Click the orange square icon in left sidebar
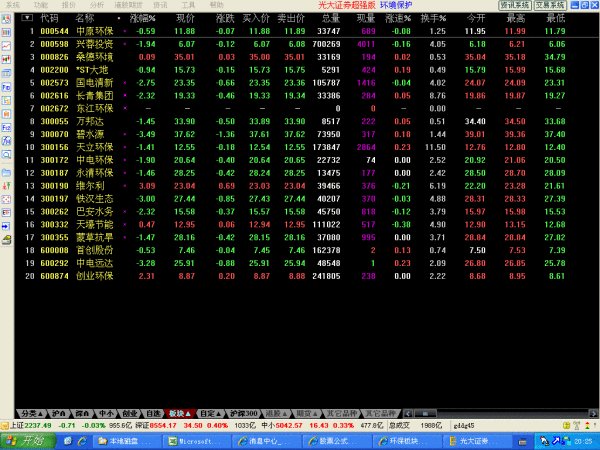 (x=6, y=114)
